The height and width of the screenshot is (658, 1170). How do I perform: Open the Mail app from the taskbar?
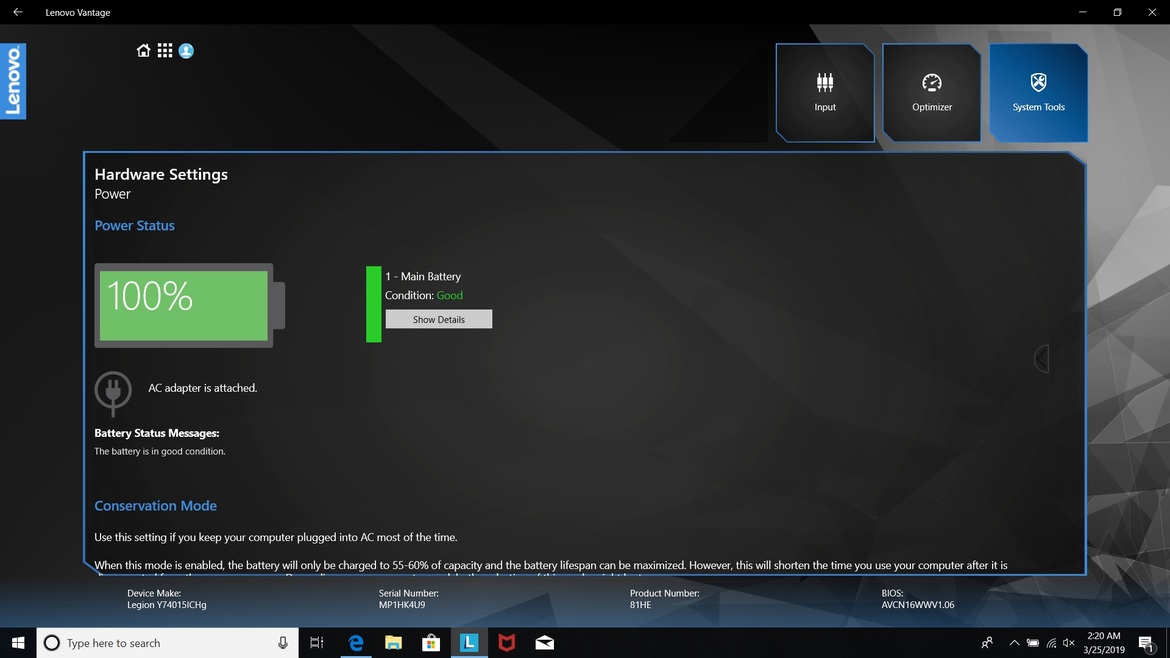545,643
